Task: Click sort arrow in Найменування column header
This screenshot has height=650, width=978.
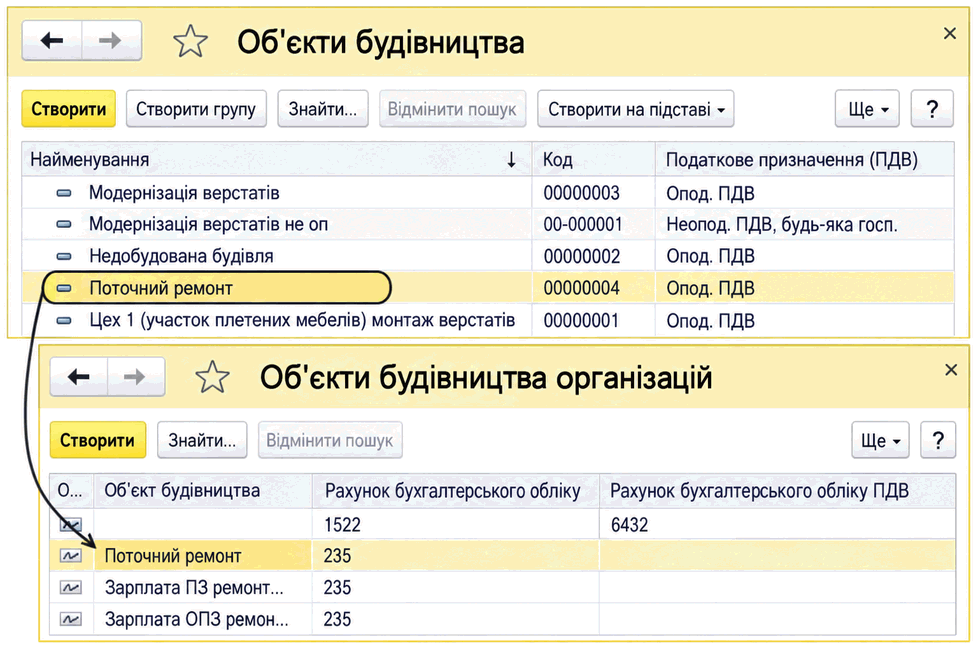Action: pos(511,160)
